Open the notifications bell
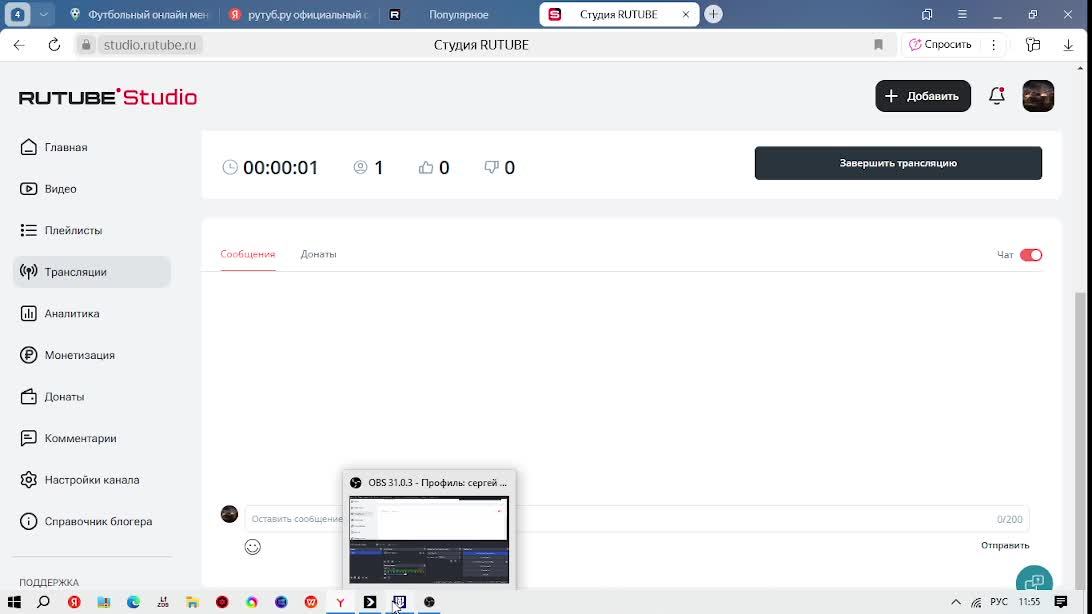 (x=997, y=96)
